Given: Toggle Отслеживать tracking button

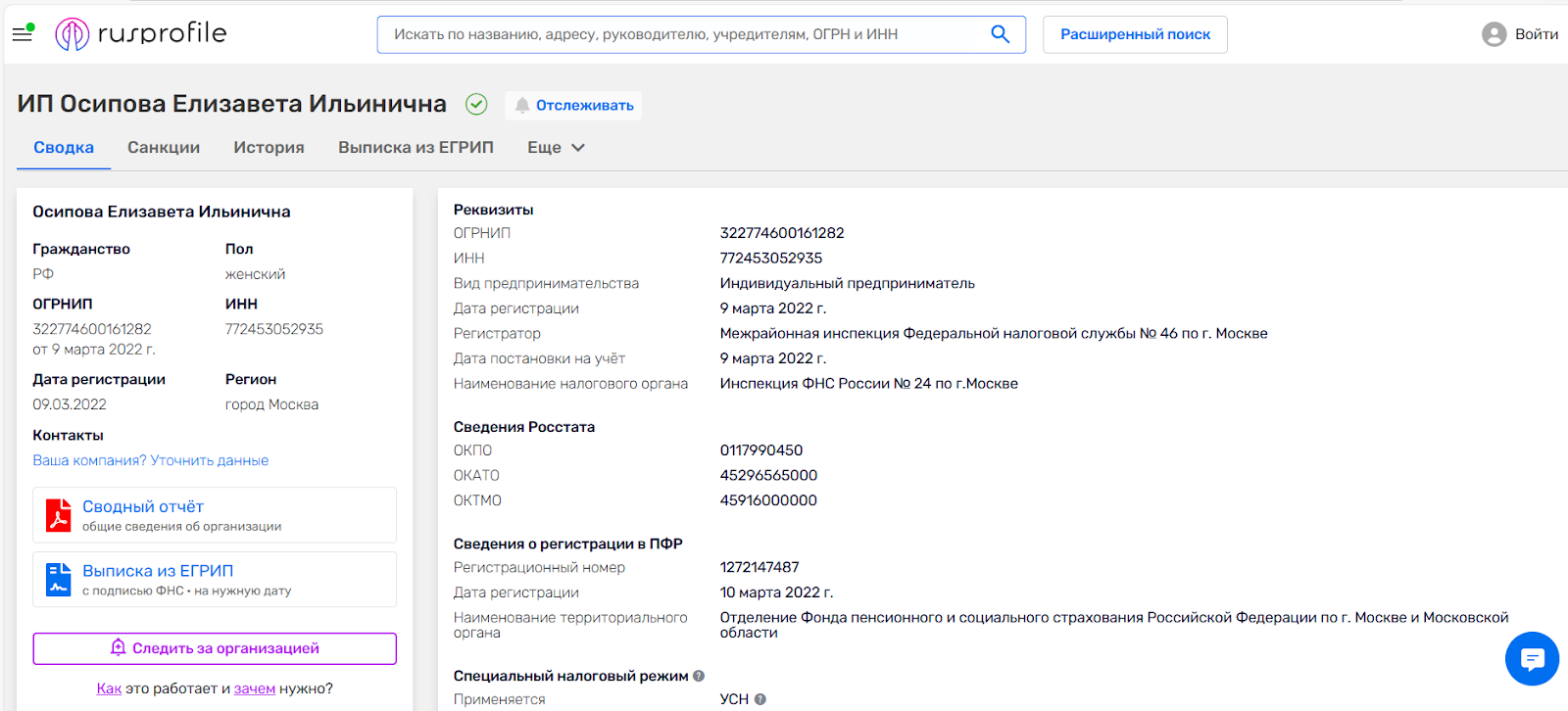Looking at the screenshot, I should point(573,106).
